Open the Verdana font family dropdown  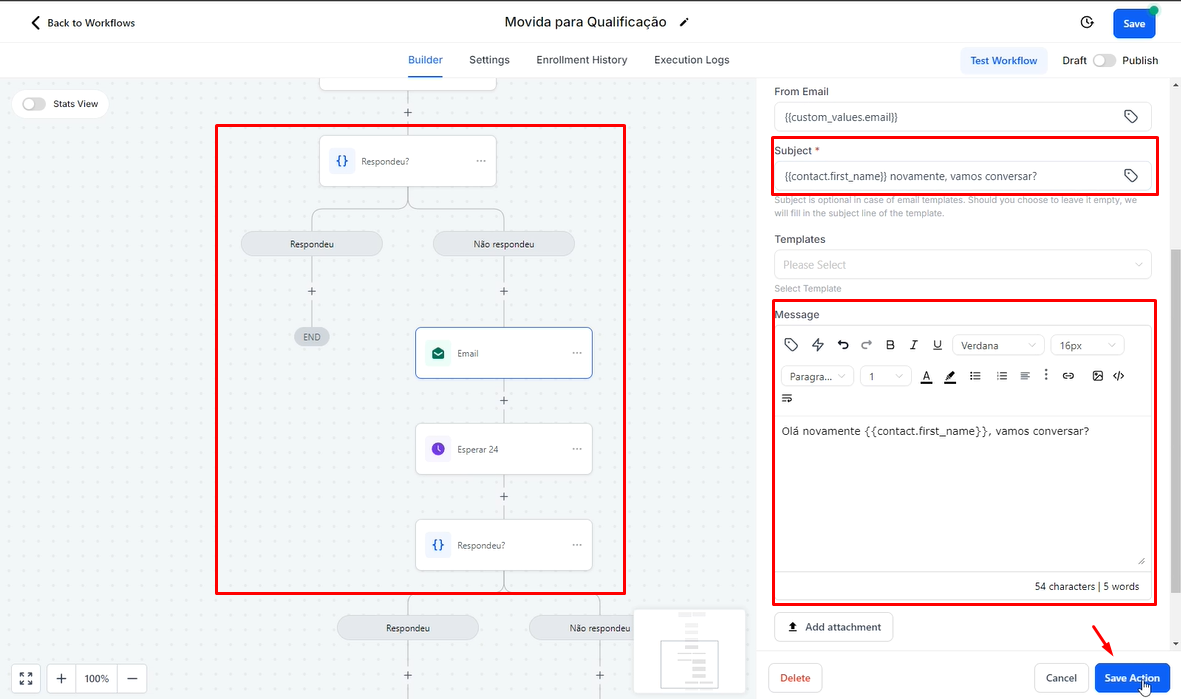pos(997,345)
